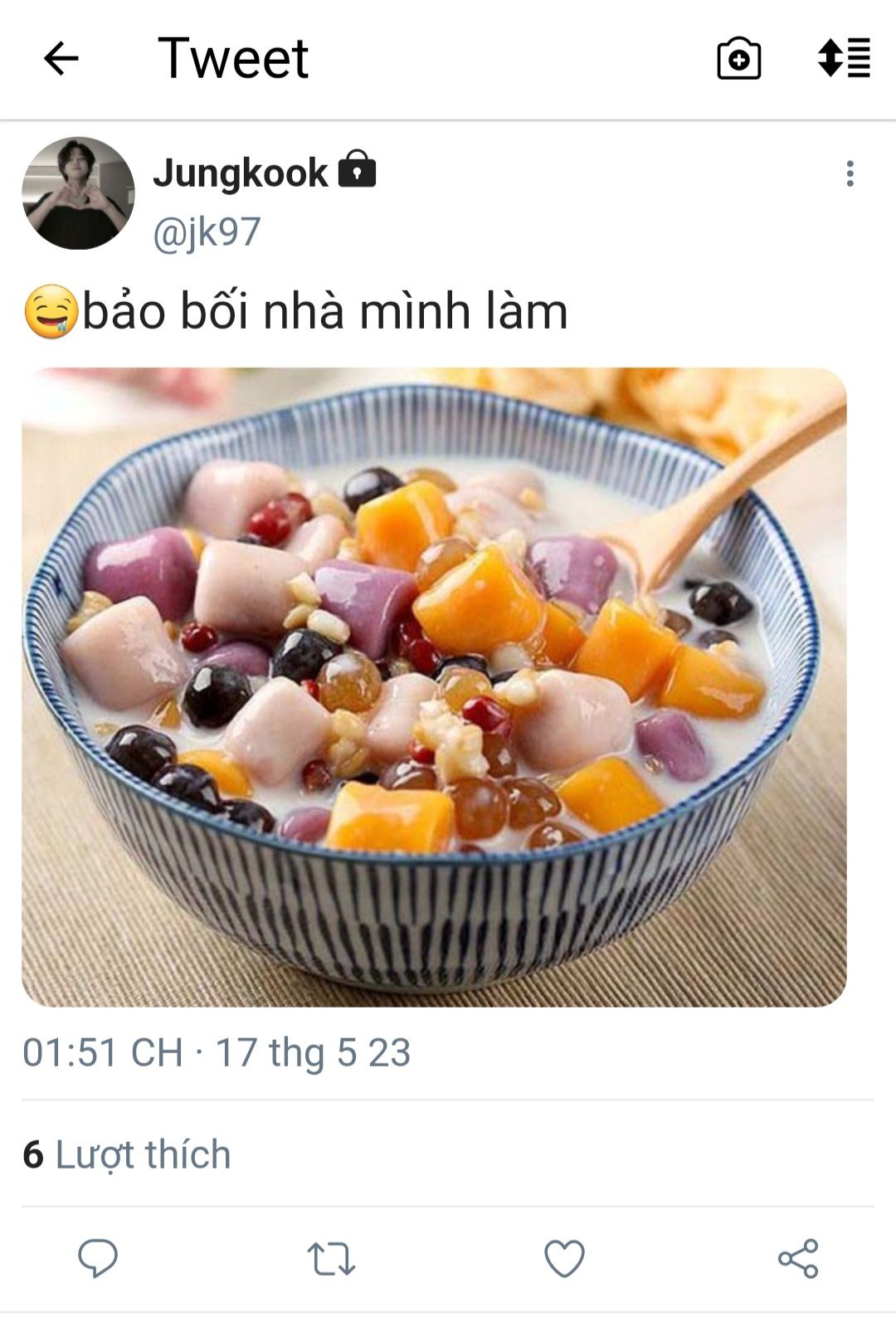Viewport: 896px width, 1327px height.
Task: Open the sort order icon at top right
Action: pos(844,58)
